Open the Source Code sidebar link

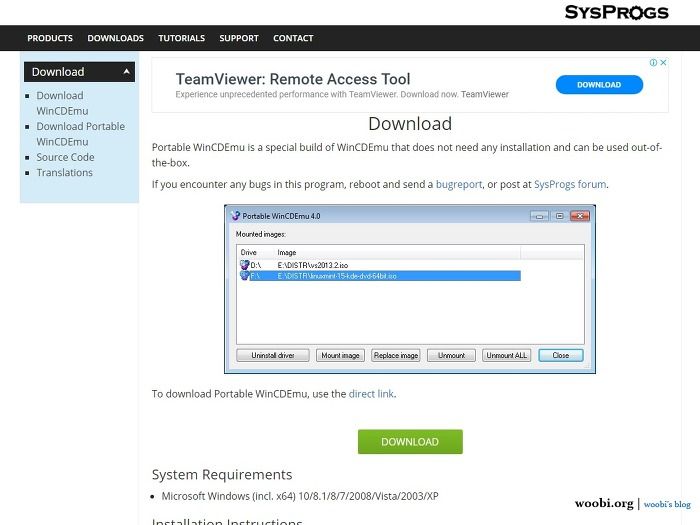(66, 157)
